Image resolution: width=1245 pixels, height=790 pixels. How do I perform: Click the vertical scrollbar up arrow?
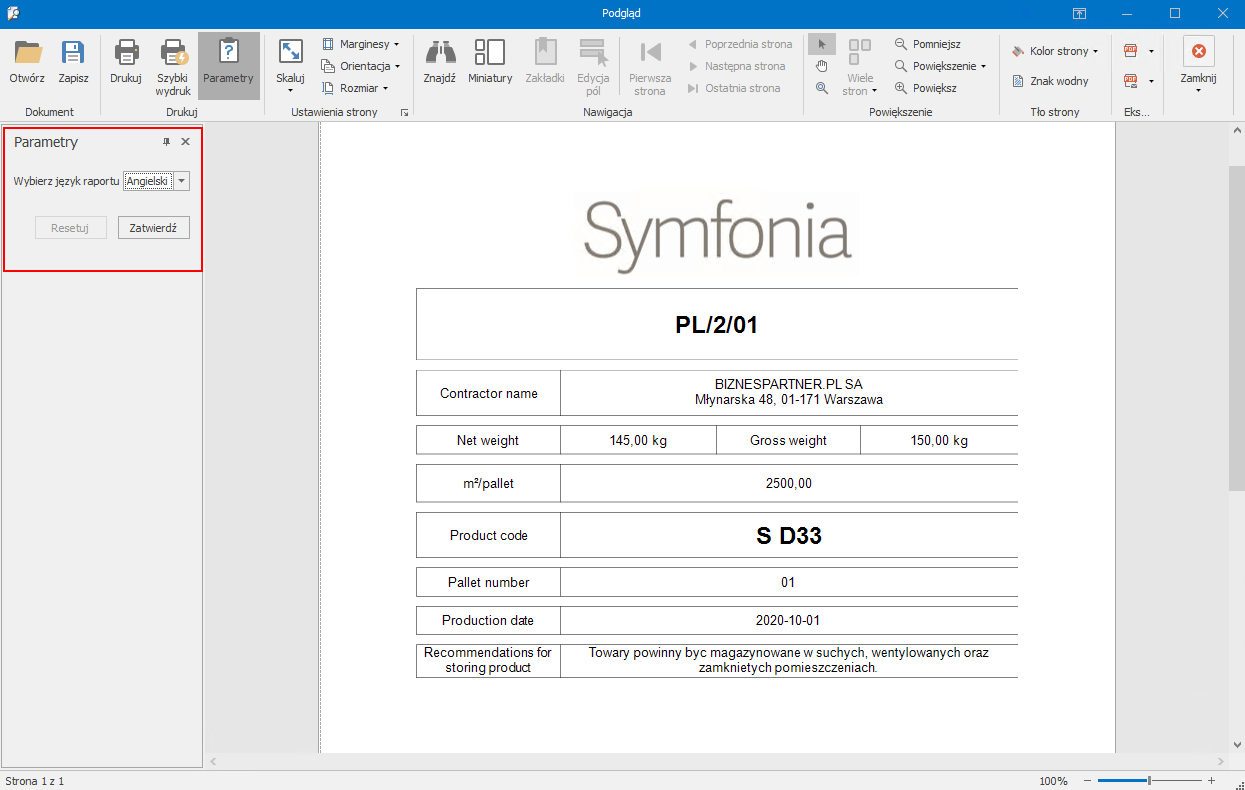[x=1236, y=132]
